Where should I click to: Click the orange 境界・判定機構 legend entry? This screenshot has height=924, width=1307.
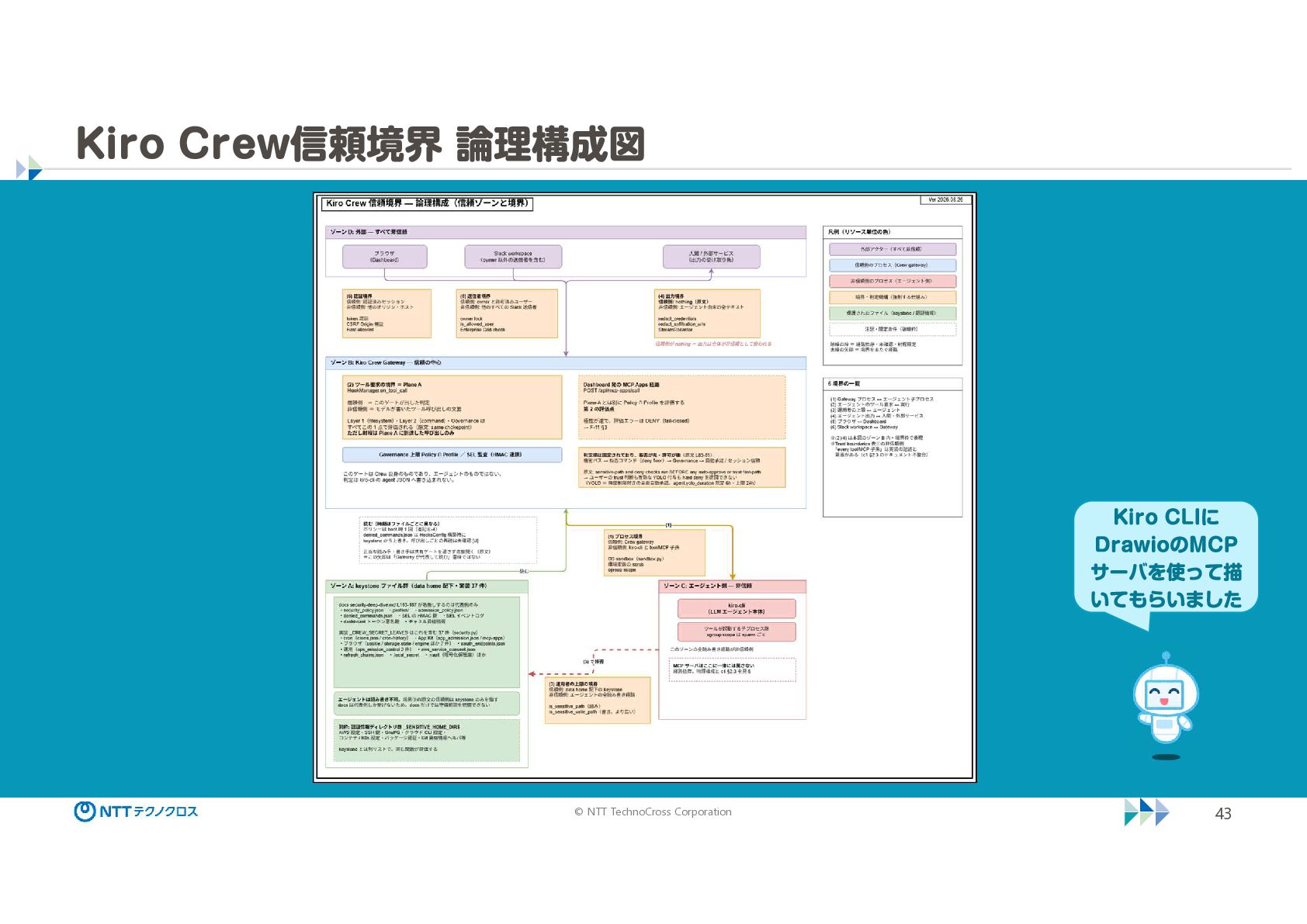[x=893, y=297]
